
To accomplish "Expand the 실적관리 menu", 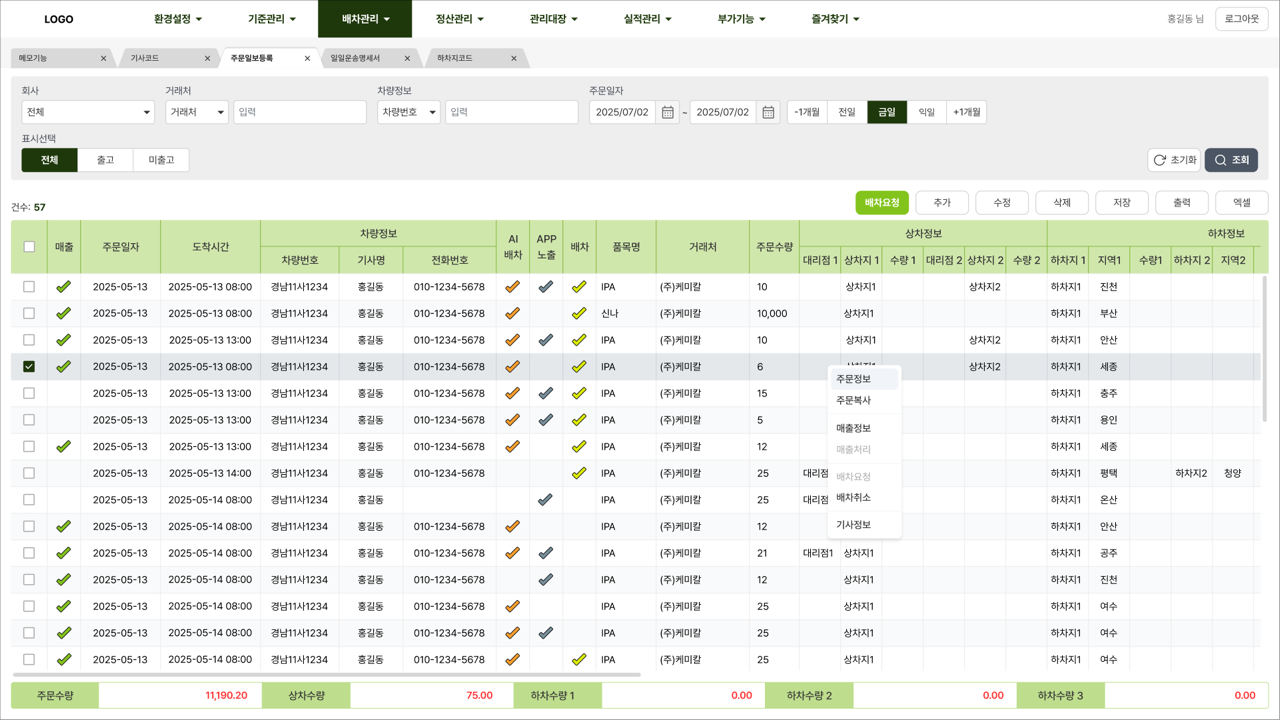I will pos(648,19).
